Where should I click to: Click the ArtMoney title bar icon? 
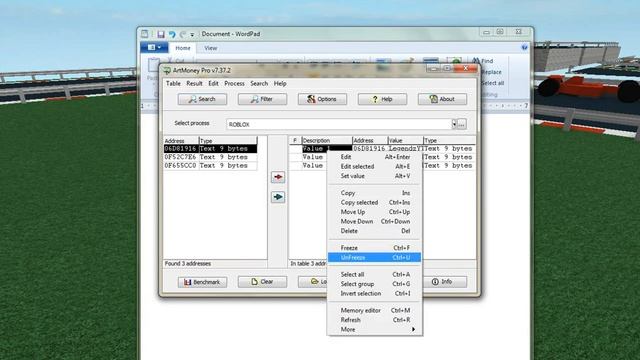(167, 71)
